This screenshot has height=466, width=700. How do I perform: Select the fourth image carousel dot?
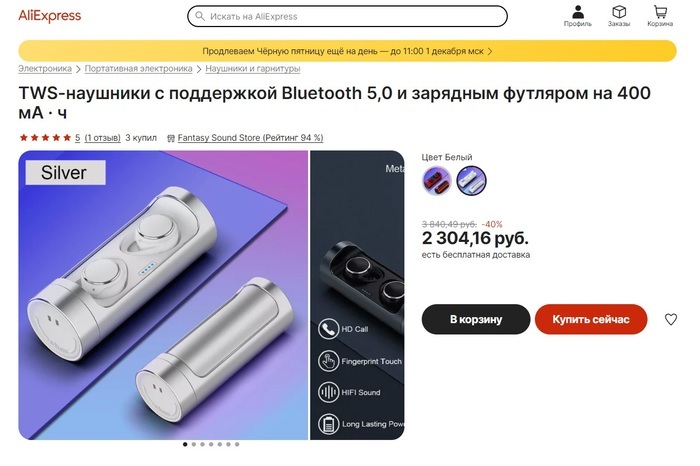pyautogui.click(x=211, y=444)
